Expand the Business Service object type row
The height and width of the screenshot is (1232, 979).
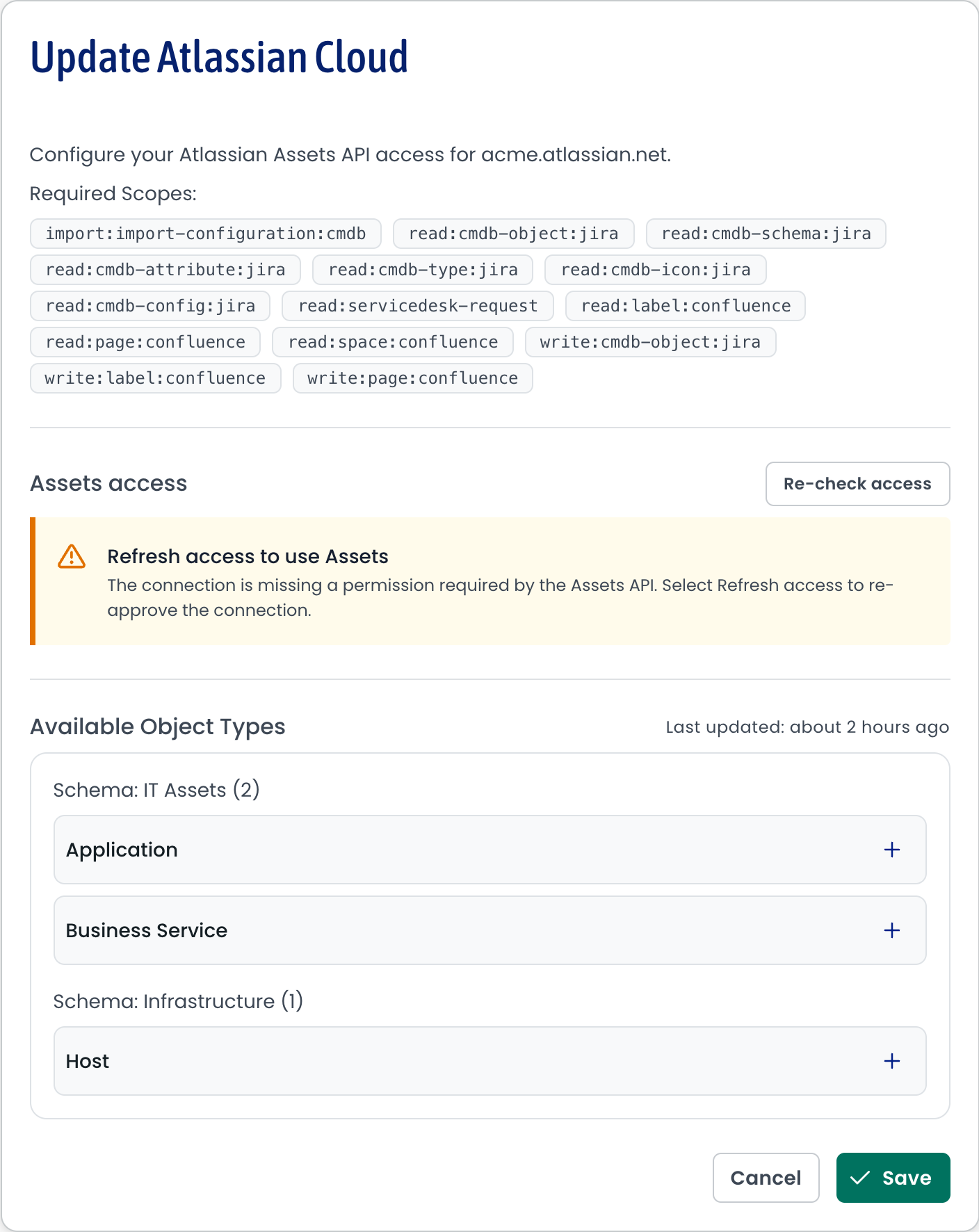click(x=490, y=930)
